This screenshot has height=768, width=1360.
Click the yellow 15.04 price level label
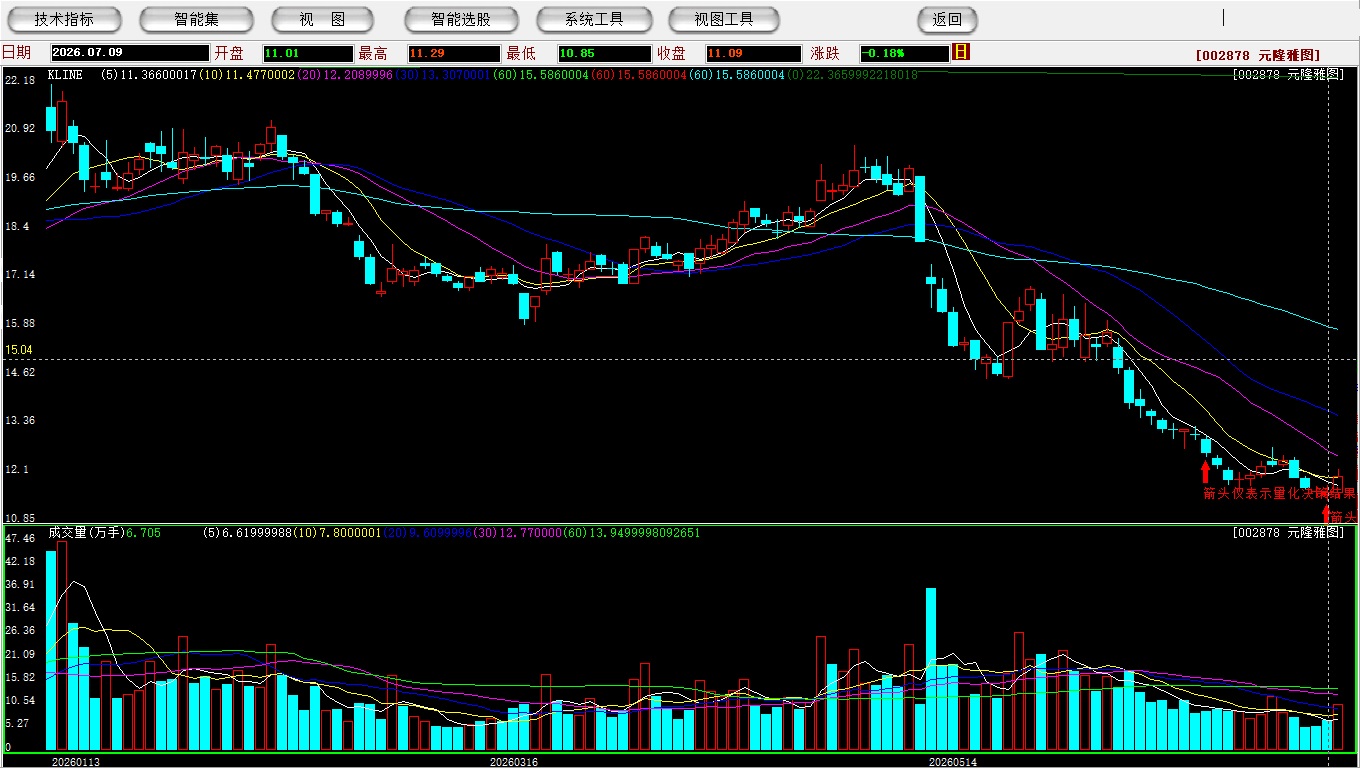[x=19, y=350]
